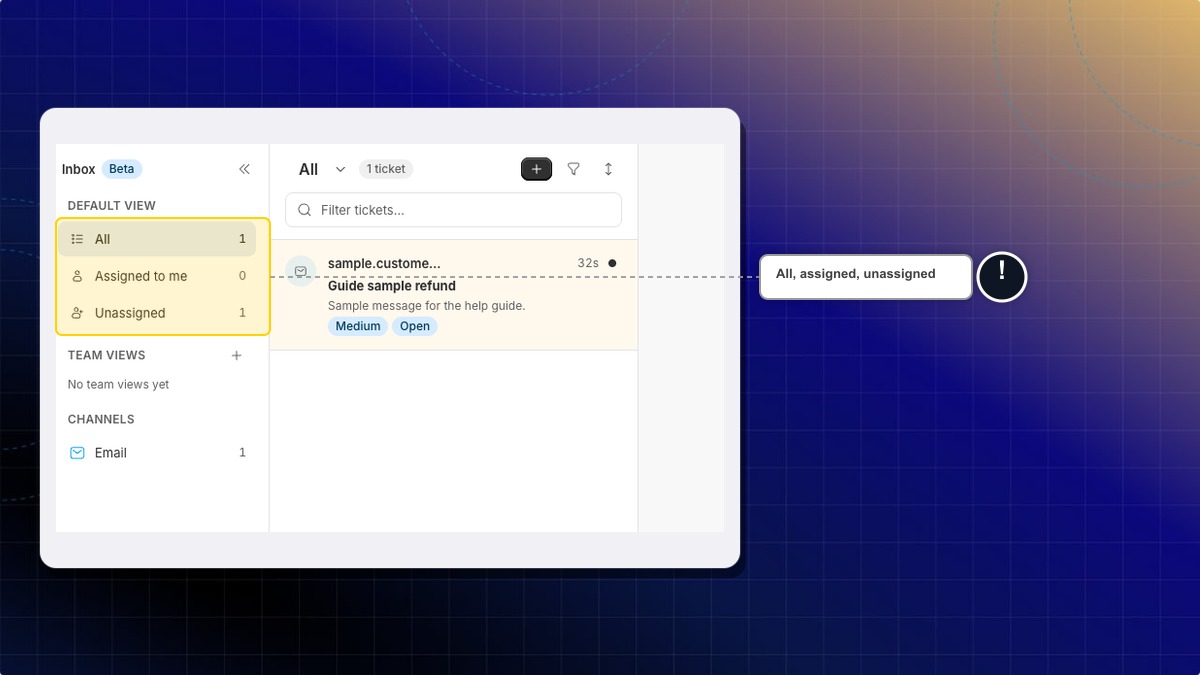This screenshot has height=675, width=1200.
Task: Click the CHANNELS section heading
Action: (101, 419)
